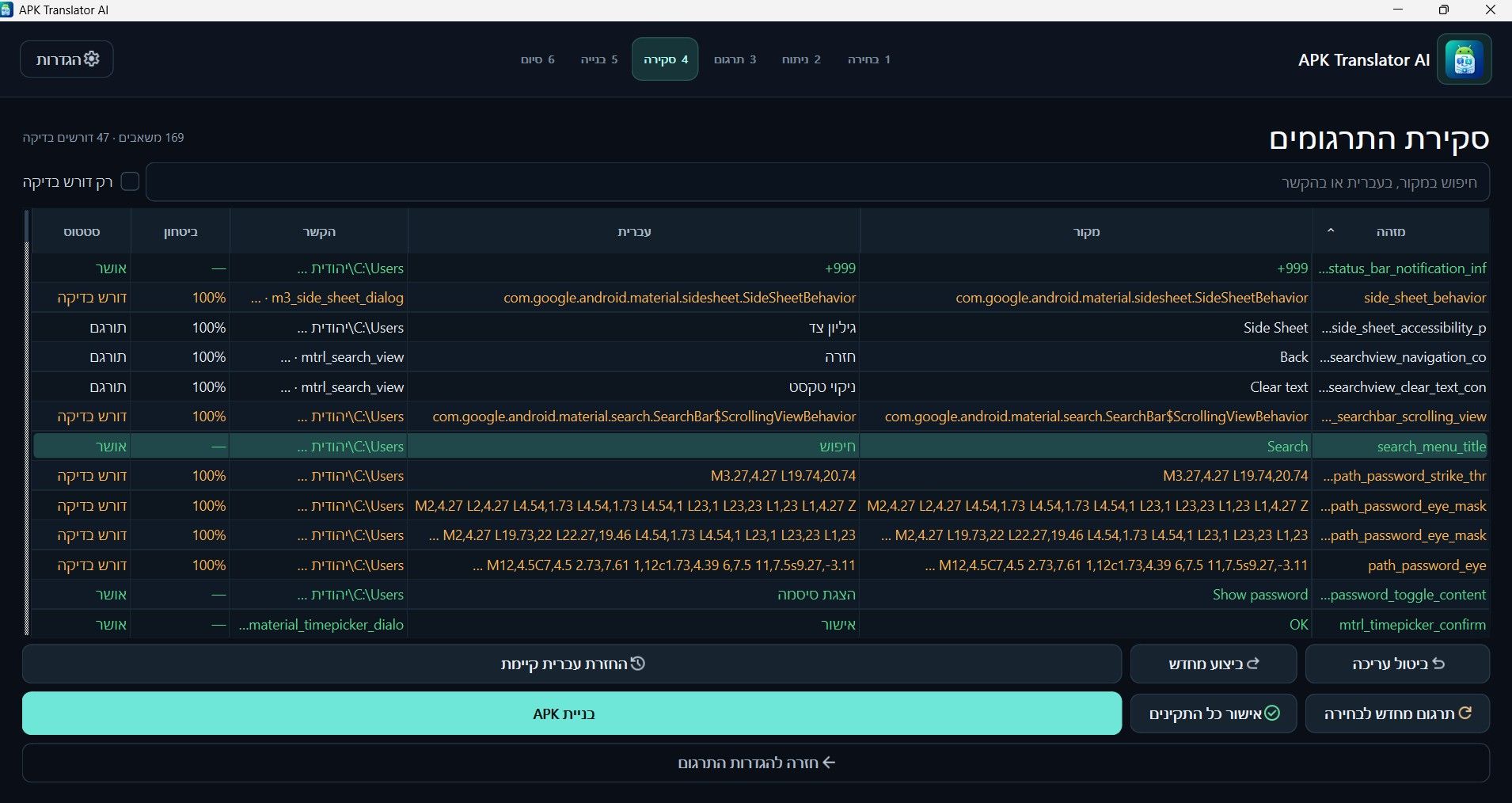Select the source text 'OK'

(1298, 625)
